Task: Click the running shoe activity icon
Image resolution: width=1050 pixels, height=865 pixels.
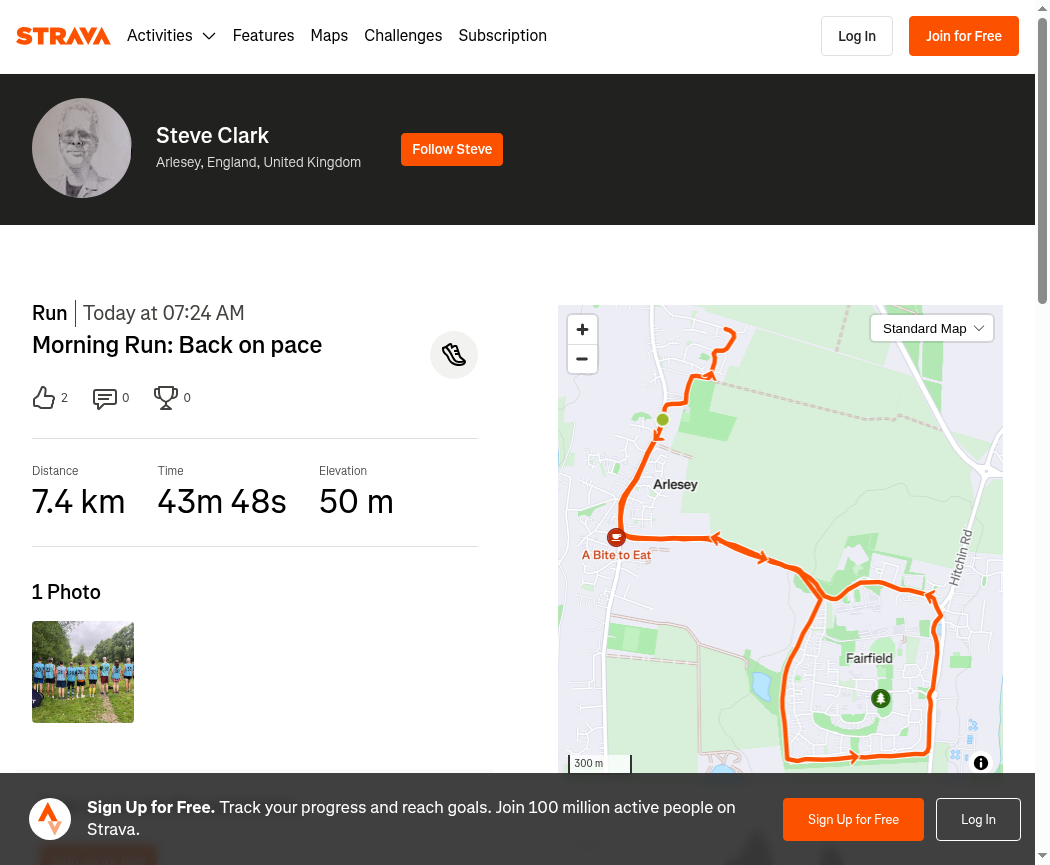Action: (x=454, y=355)
